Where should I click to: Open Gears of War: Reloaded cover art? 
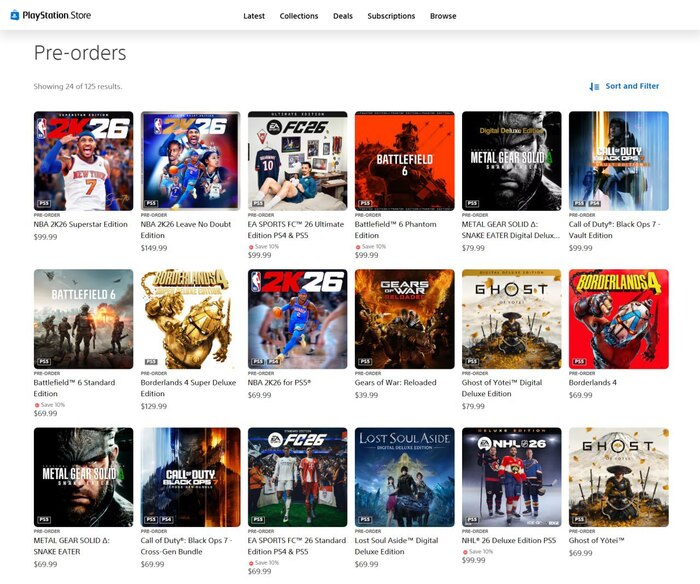point(404,319)
